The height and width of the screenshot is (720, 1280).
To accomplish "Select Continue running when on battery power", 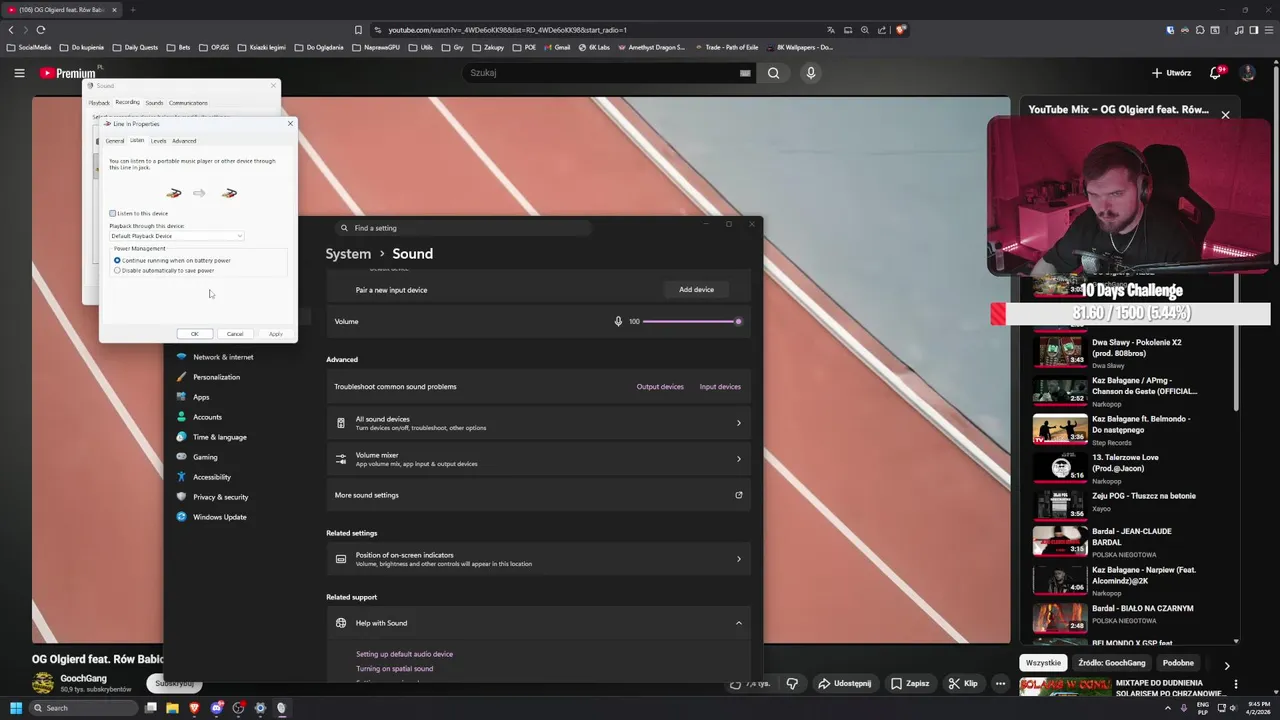I will tap(117, 260).
